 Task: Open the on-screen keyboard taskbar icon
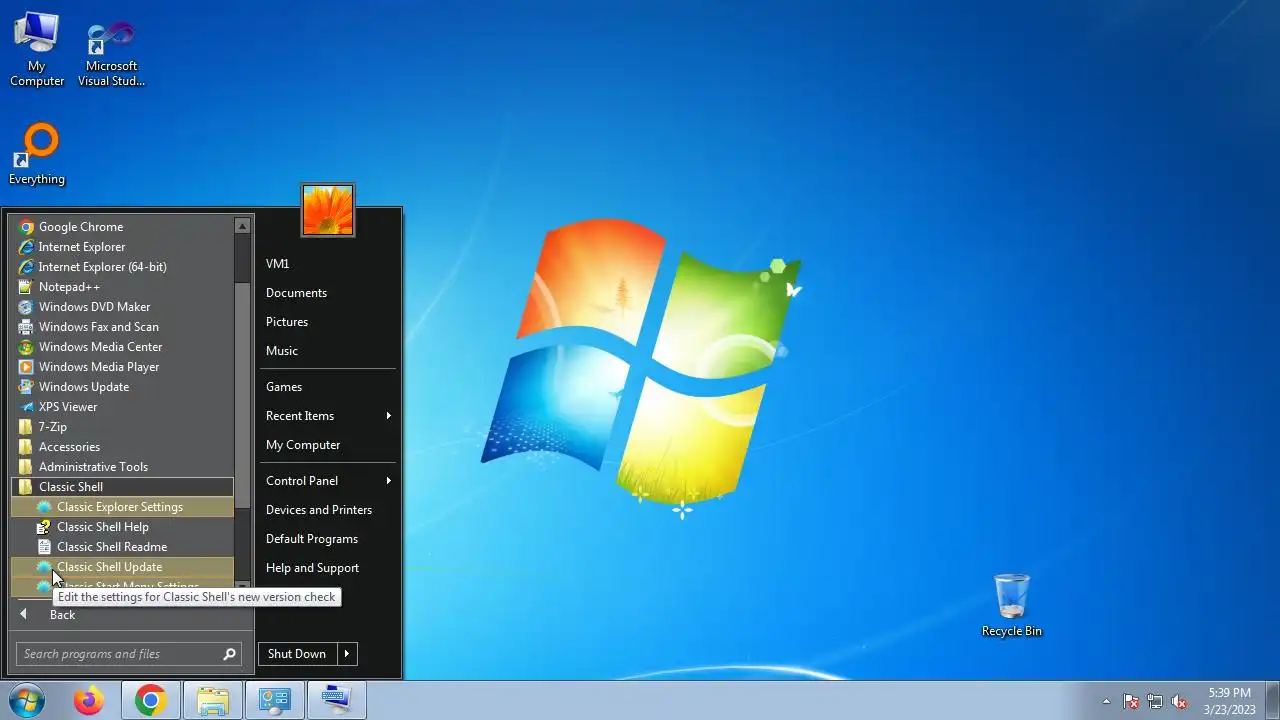(337, 700)
